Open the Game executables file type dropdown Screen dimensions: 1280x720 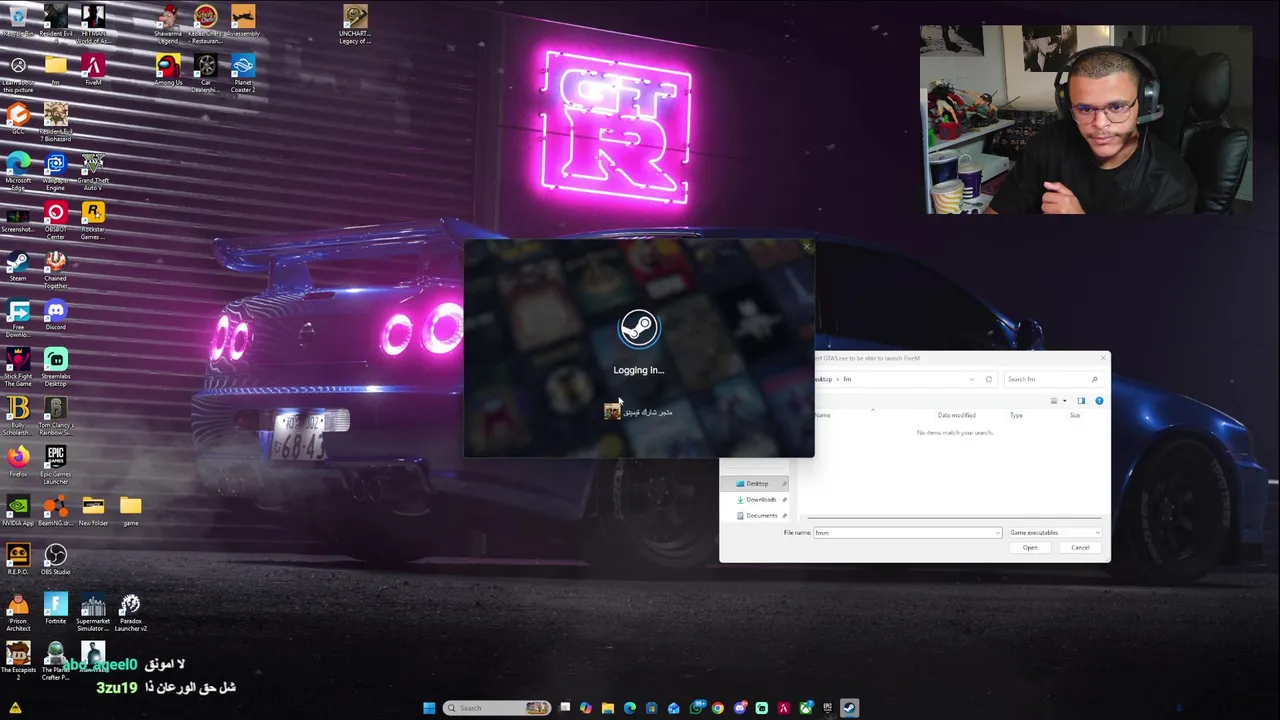[x=1054, y=532]
